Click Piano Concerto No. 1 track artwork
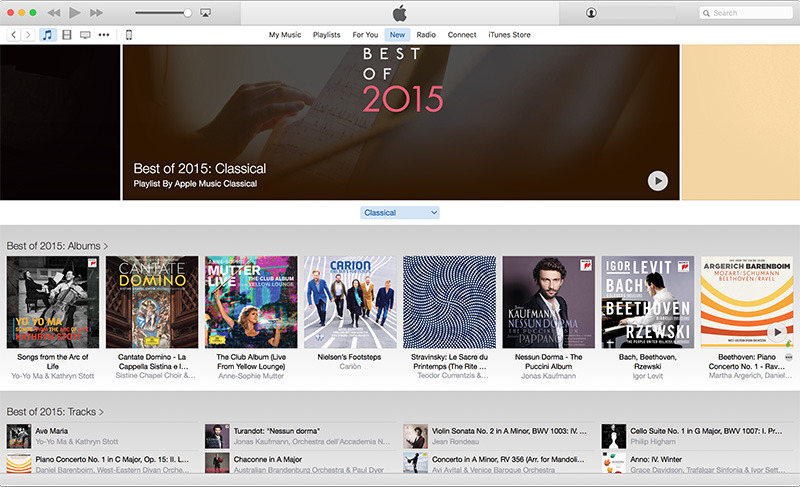800x487 pixels. pyautogui.click(x=19, y=463)
